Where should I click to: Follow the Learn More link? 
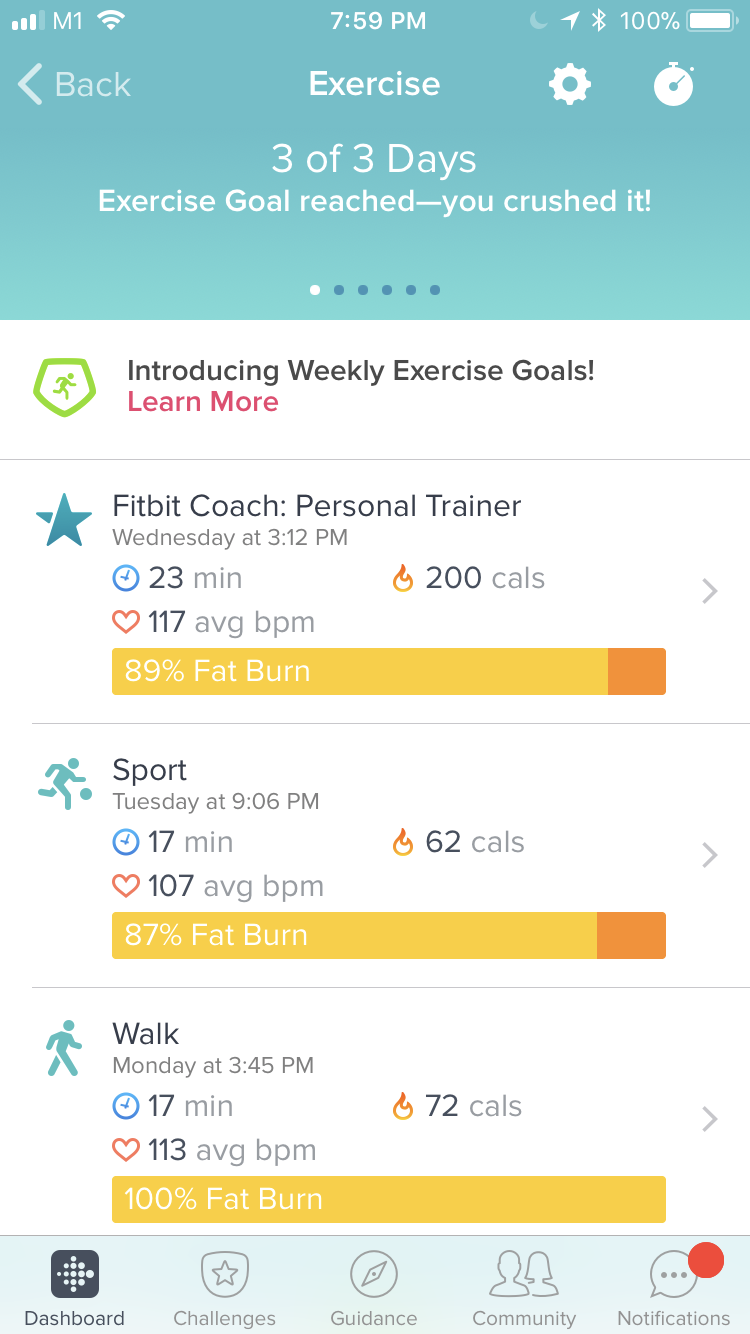click(x=203, y=402)
